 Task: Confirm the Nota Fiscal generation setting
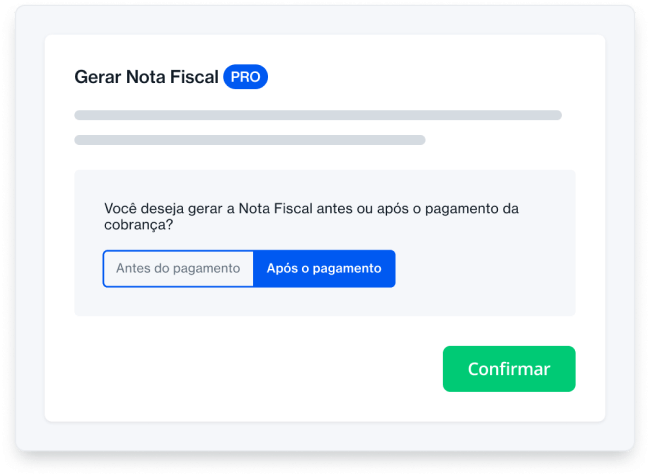[x=509, y=369]
